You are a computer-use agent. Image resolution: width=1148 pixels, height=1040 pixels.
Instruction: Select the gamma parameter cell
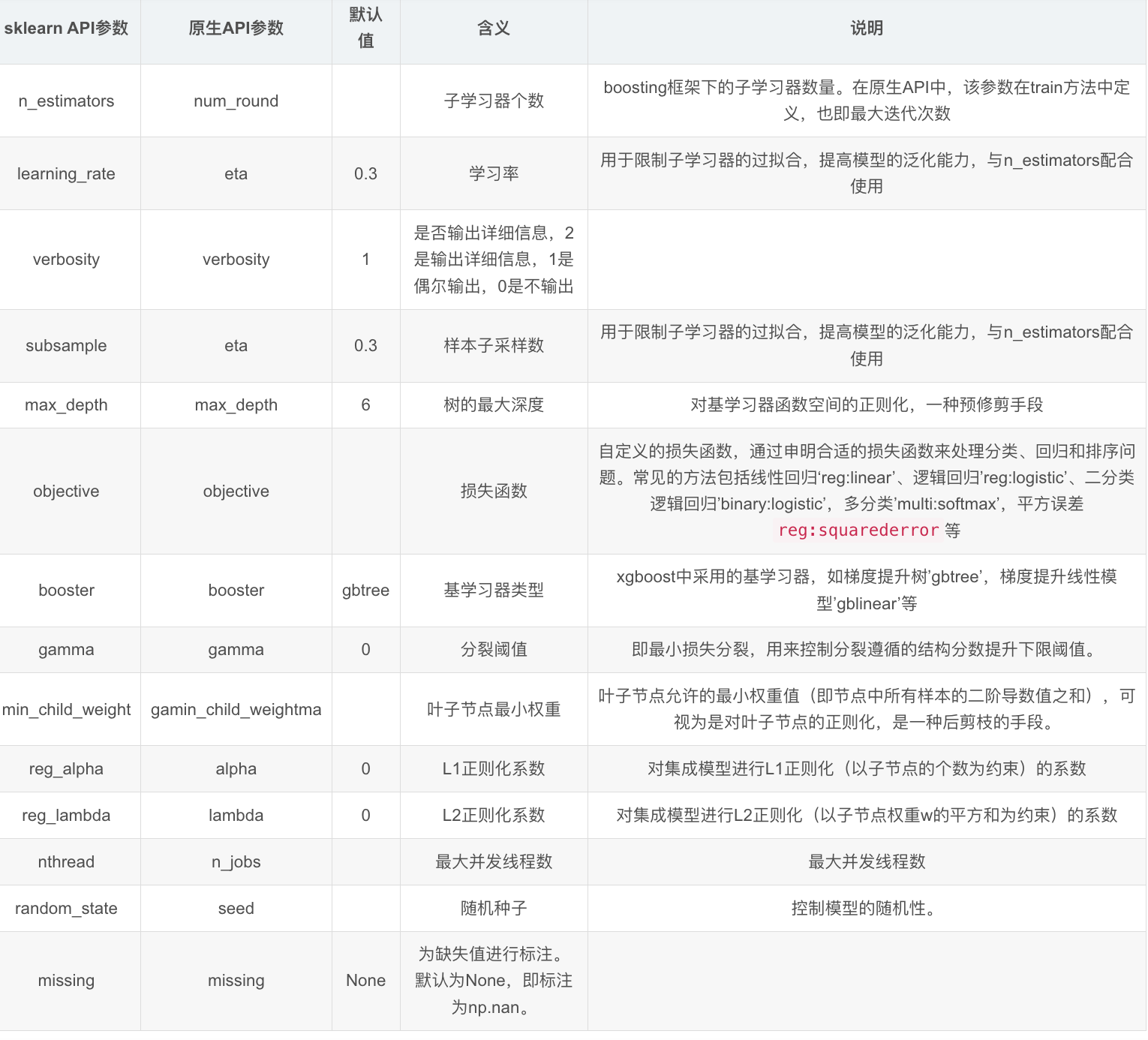pyautogui.click(x=66, y=650)
